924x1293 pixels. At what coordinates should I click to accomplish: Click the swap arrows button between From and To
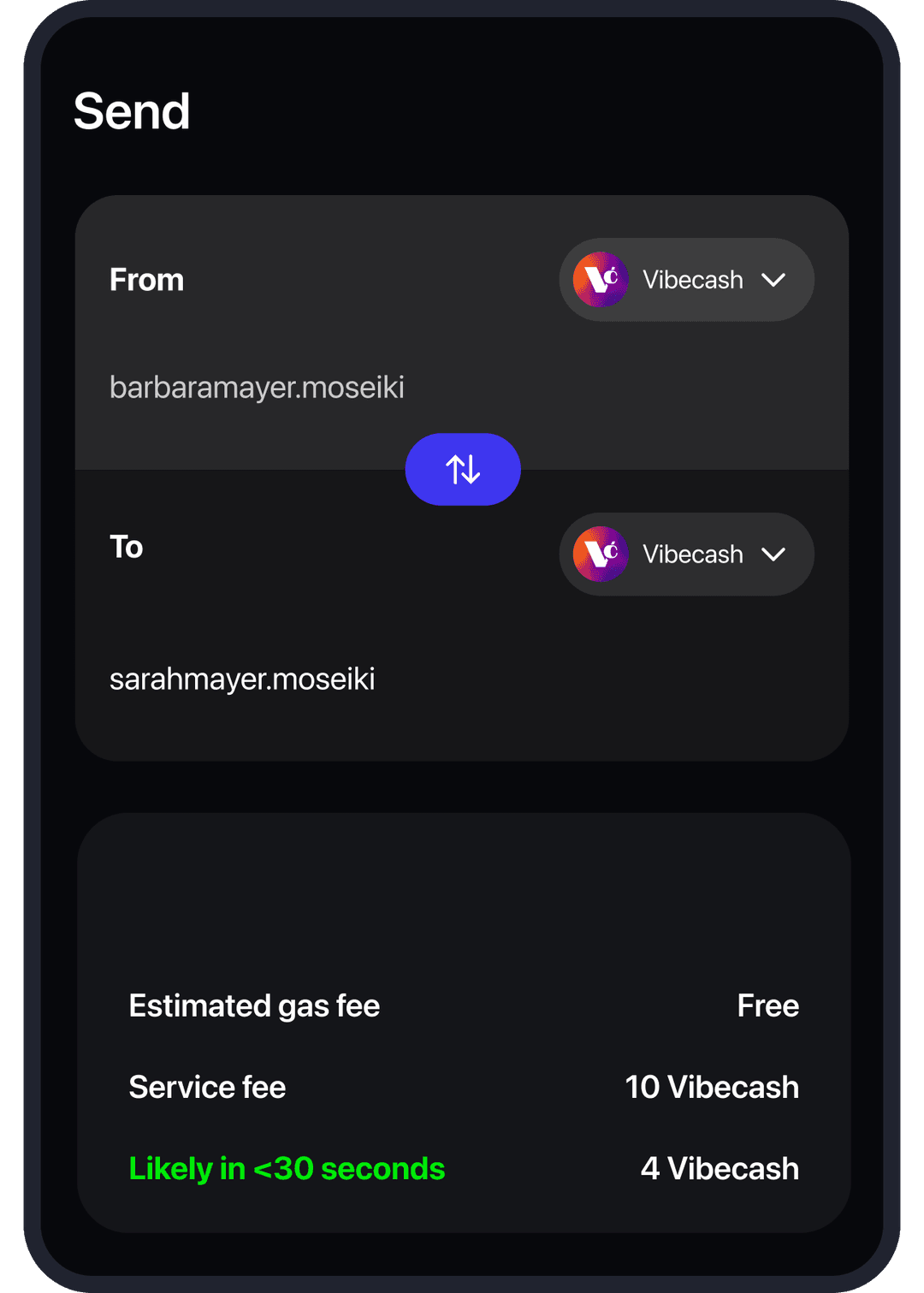[463, 470]
